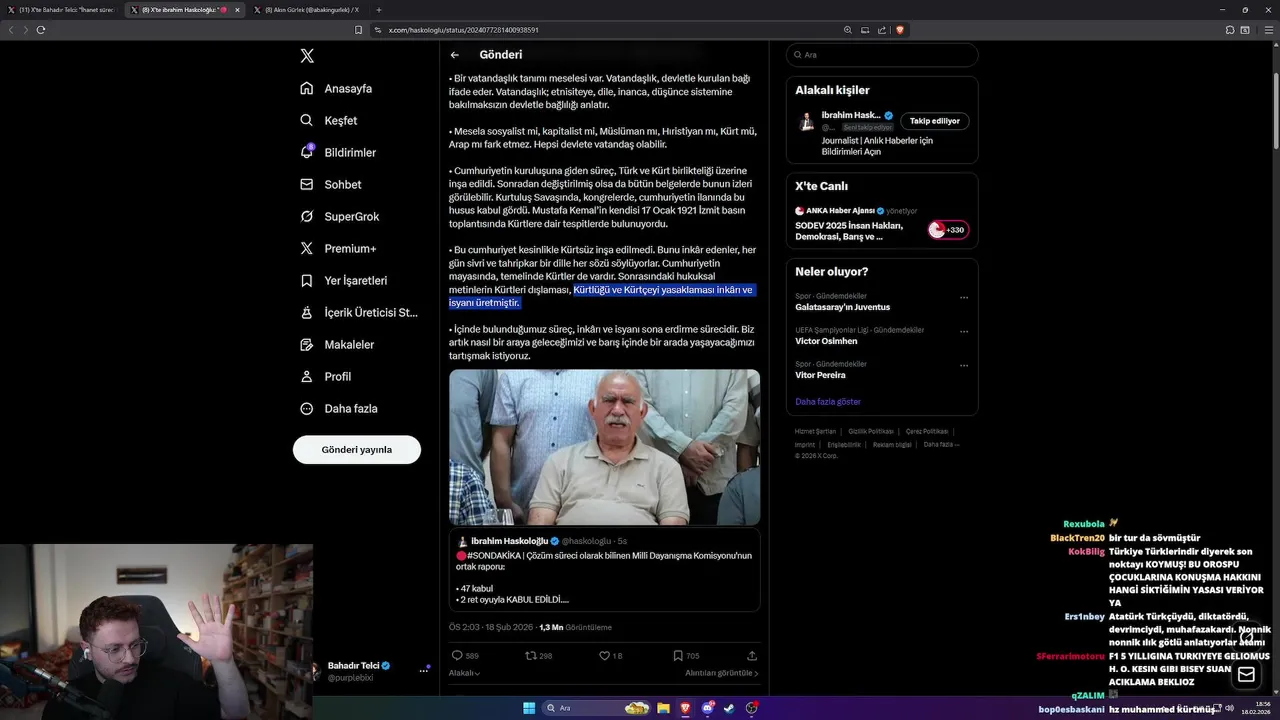Open options for Vitor Pereira trend
Viewport: 1280px width, 720px height.
(964, 365)
